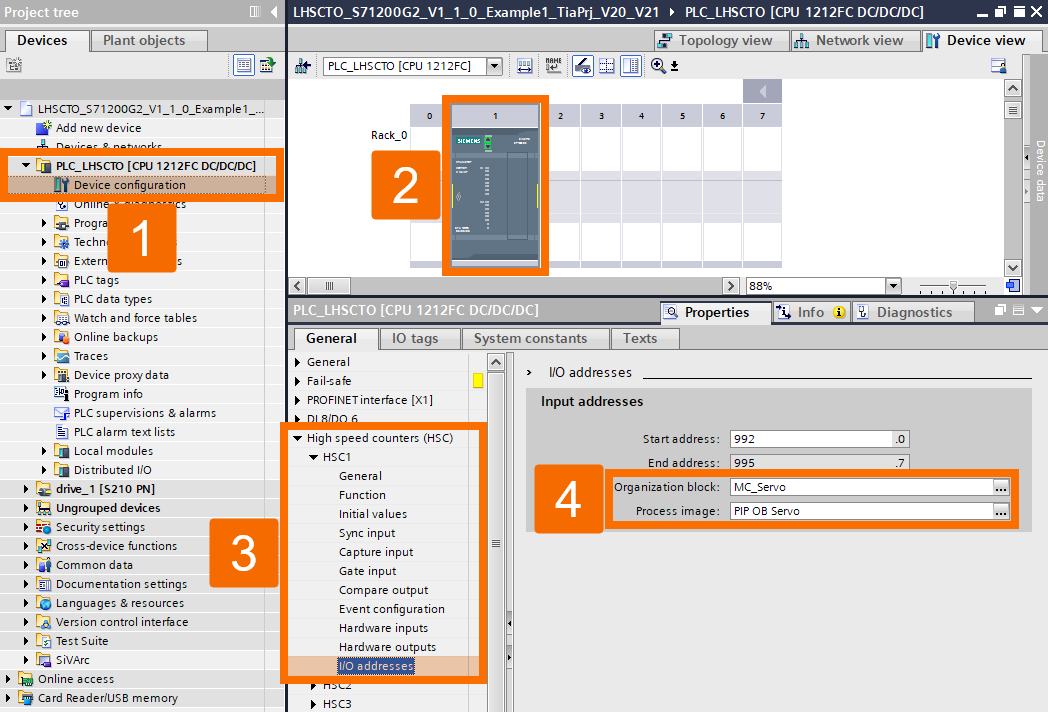Click the leftmost icon in Project tree toolbar
Image resolution: width=1048 pixels, height=712 pixels.
point(14,65)
